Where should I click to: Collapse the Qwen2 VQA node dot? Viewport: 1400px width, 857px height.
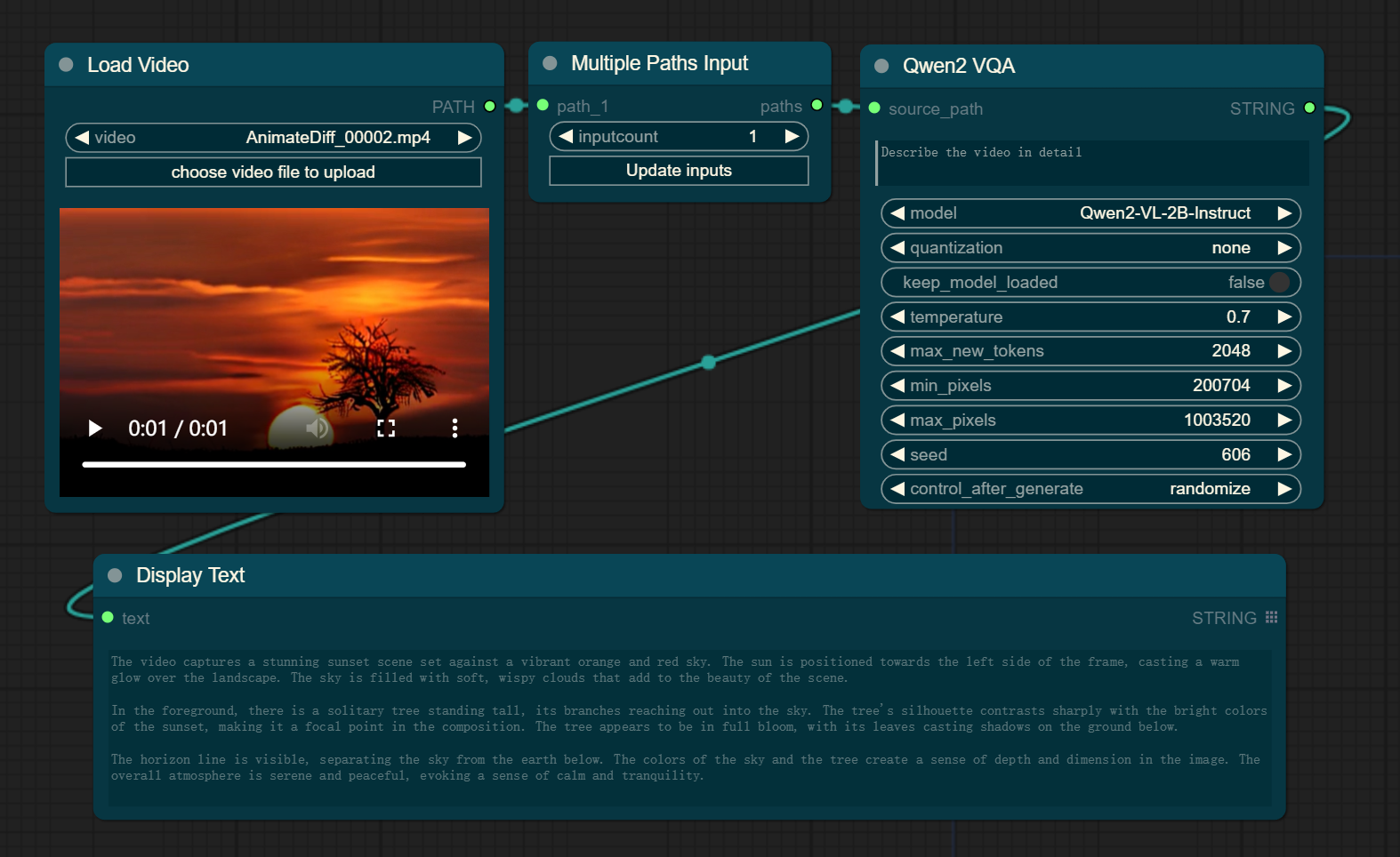pyautogui.click(x=881, y=66)
